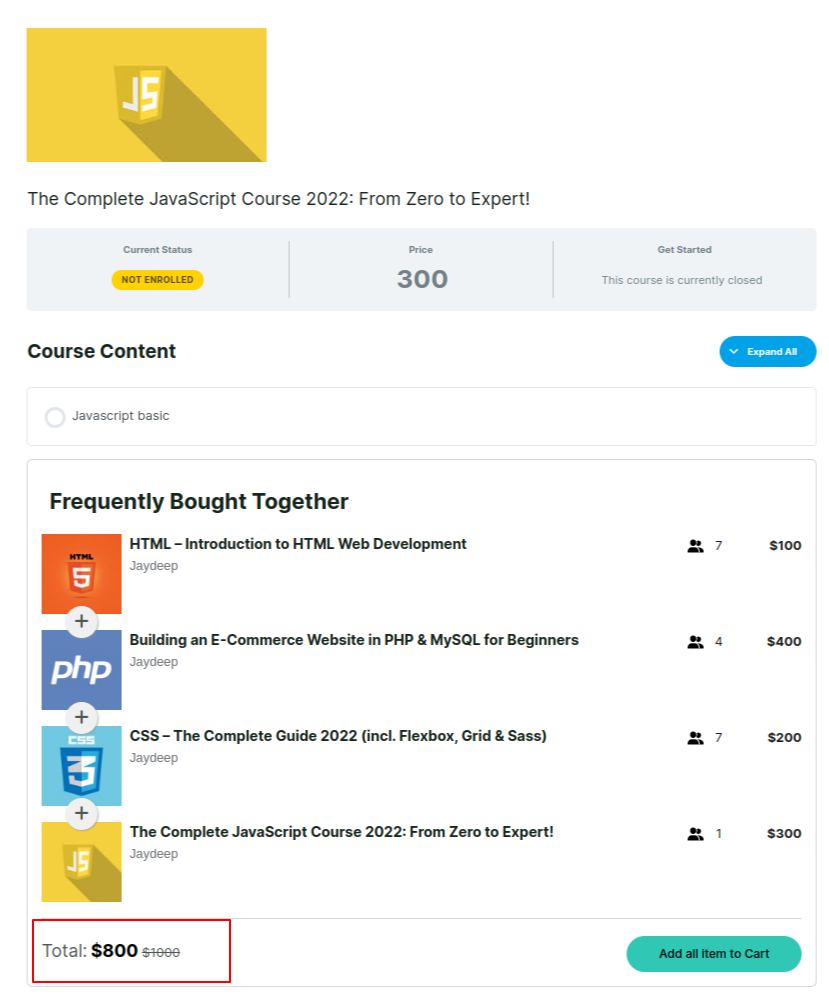Click the PHP course thumbnail
The image size is (829, 1005).
(81, 669)
